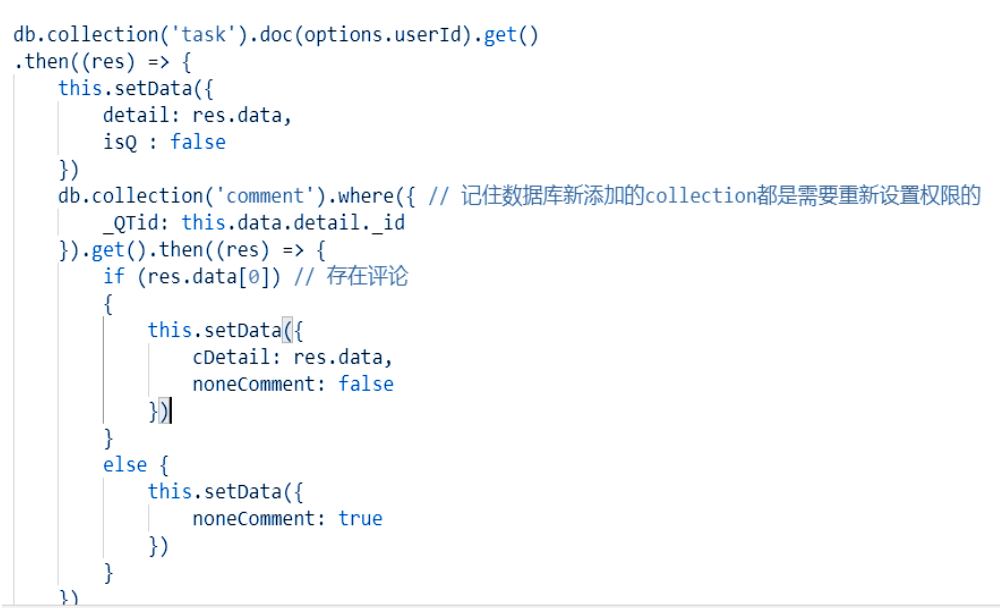Click on this.data.detail._id expression

(x=292, y=223)
